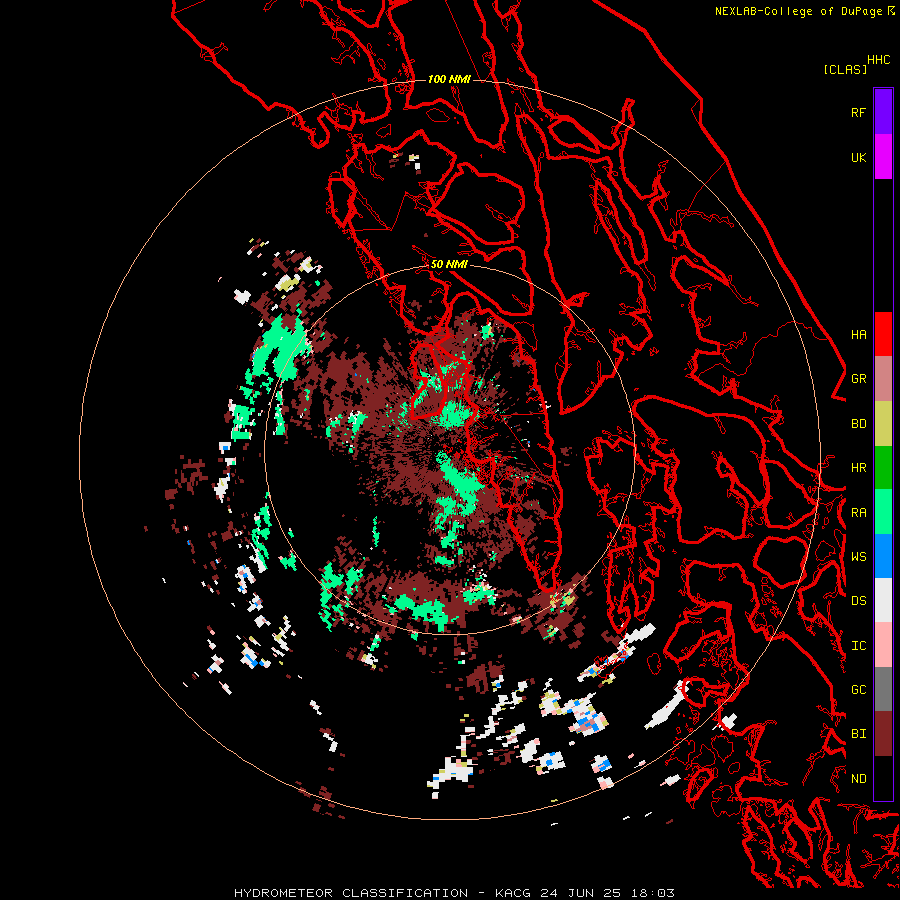Screen dimensions: 900x900
Task: Click the 100 NMI range ring label
Action: [449, 79]
